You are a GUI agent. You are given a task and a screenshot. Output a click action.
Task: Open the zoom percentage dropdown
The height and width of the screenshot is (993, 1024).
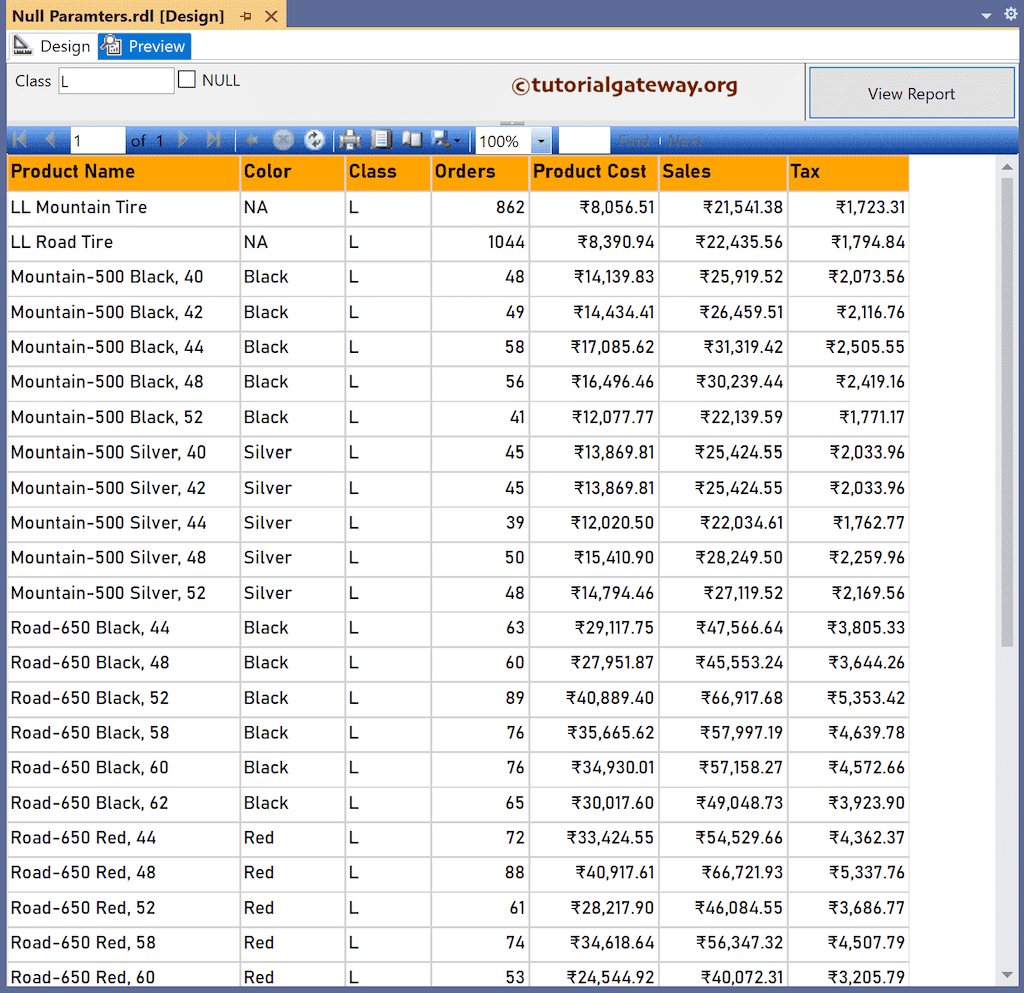(541, 140)
